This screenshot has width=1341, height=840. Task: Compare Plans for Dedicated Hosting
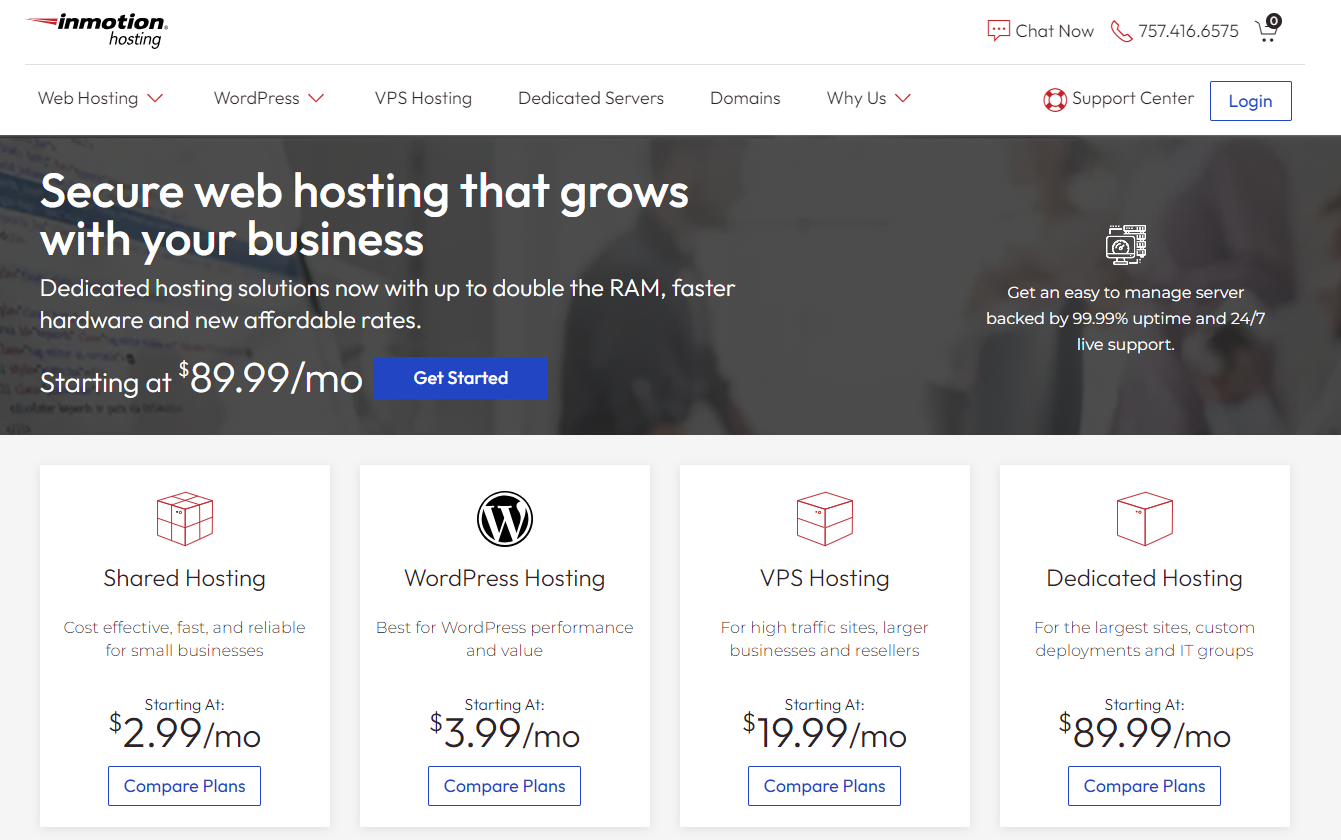coord(1145,786)
